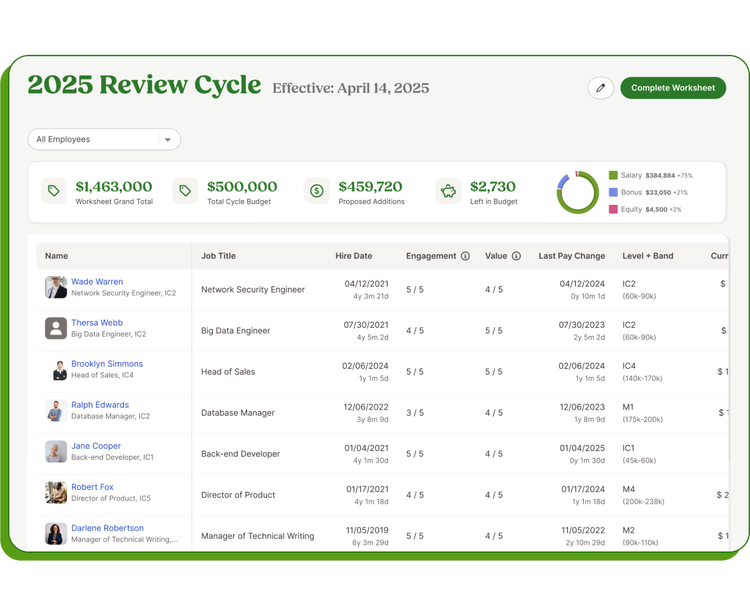Click the Engagement column info icon

(465, 256)
